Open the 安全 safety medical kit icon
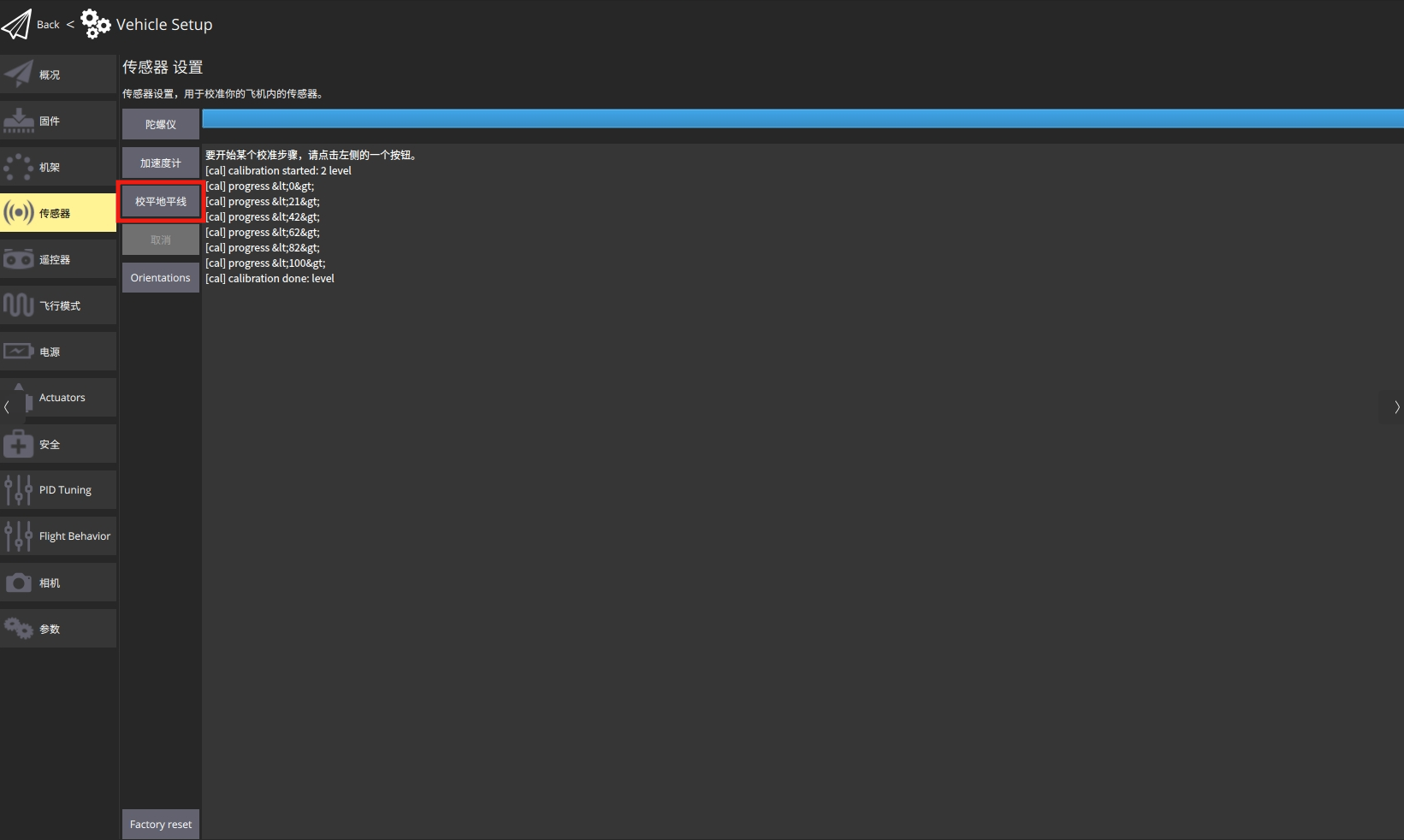 tap(19, 444)
